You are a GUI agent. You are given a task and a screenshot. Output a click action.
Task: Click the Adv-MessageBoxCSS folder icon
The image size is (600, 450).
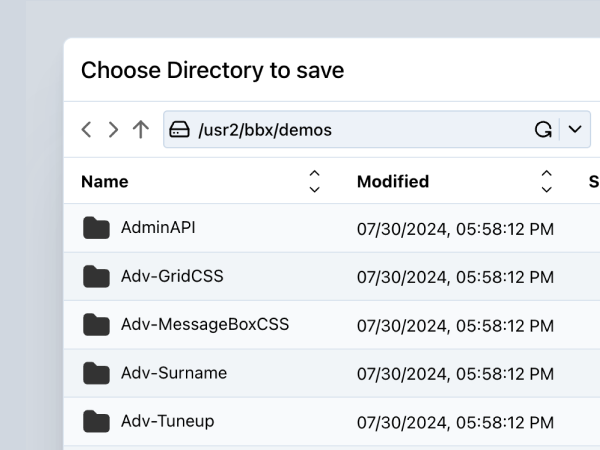(96, 324)
